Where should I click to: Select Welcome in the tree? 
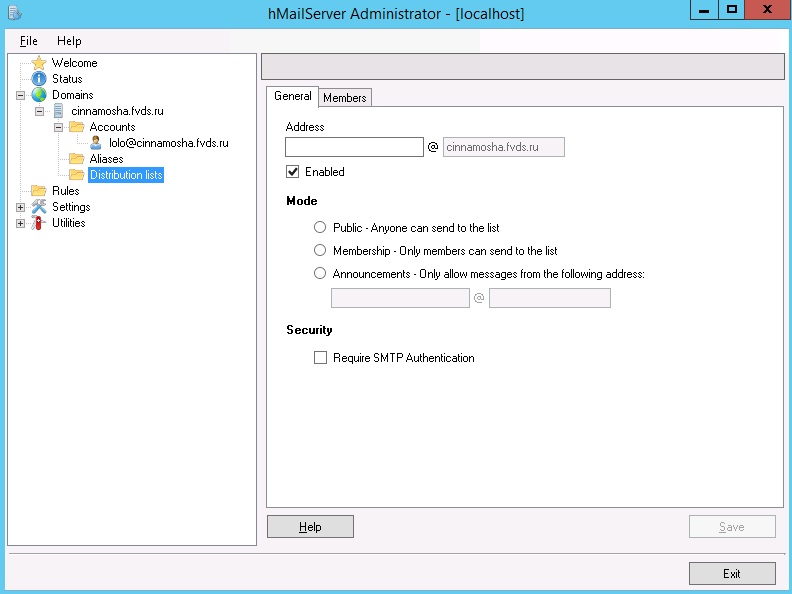point(75,63)
